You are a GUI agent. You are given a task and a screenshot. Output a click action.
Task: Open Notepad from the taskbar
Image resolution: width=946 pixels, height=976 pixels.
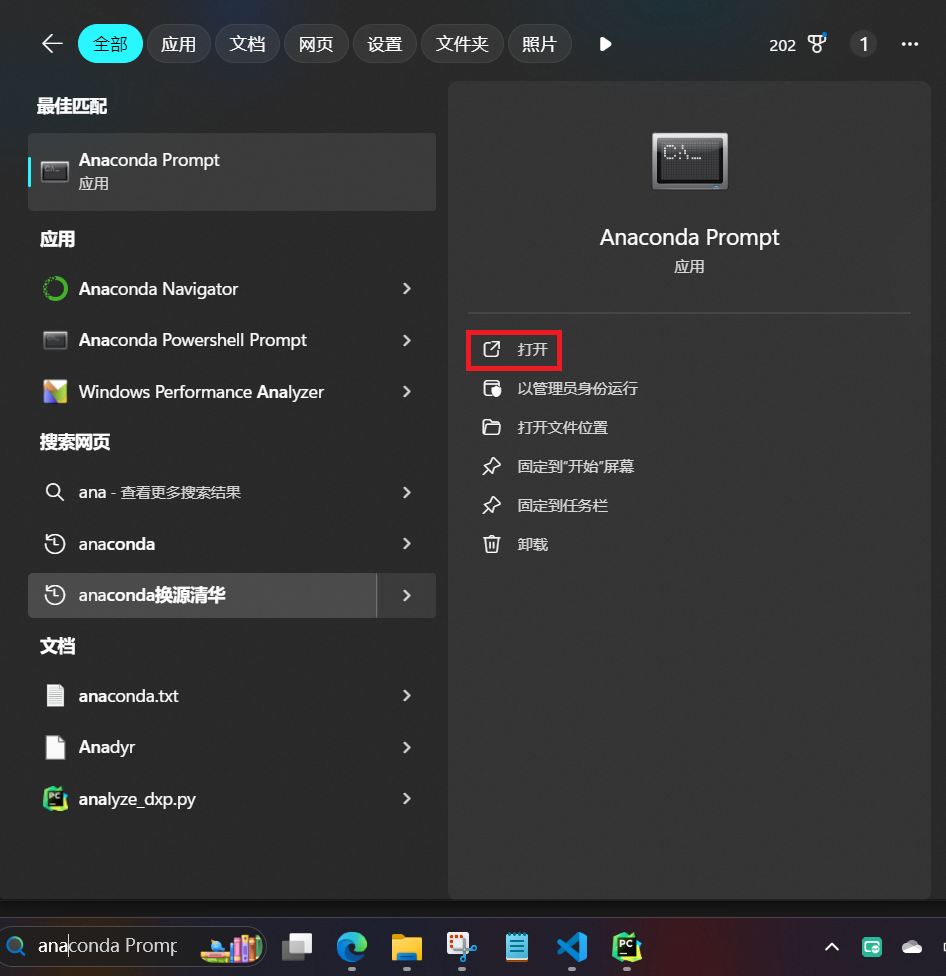[517, 947]
